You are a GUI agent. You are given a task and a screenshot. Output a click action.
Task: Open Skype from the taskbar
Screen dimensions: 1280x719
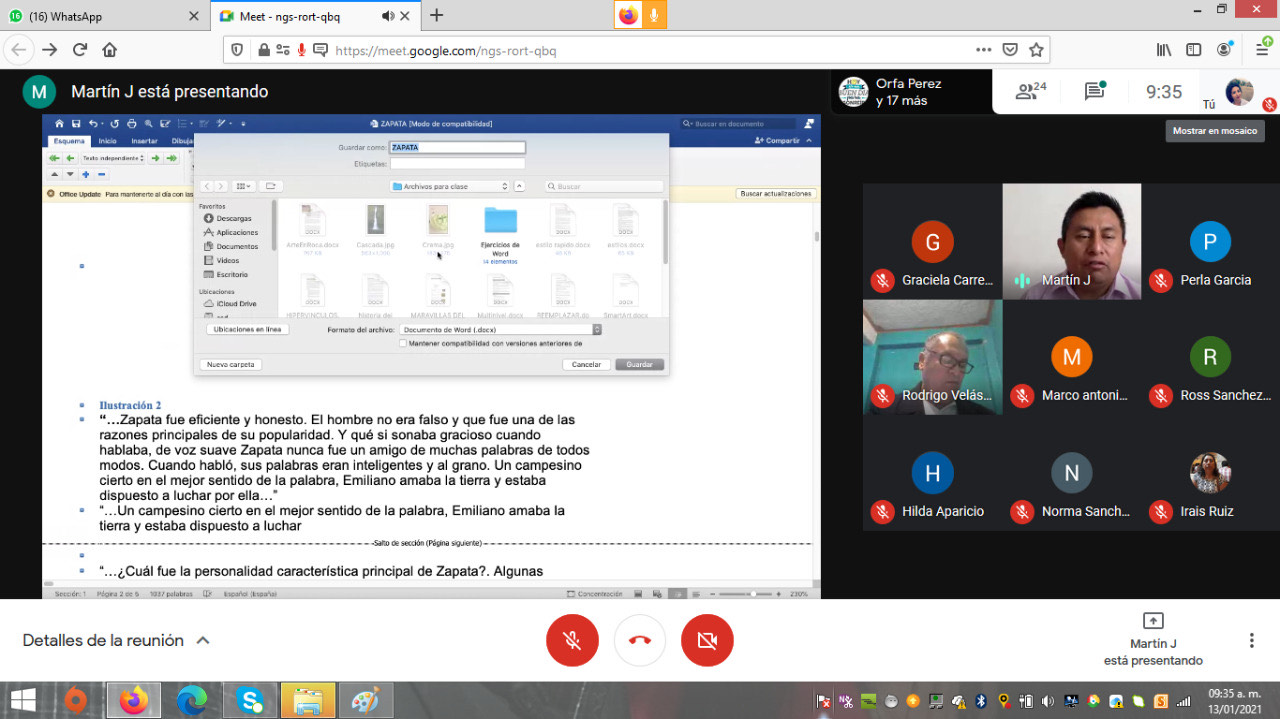(249, 701)
